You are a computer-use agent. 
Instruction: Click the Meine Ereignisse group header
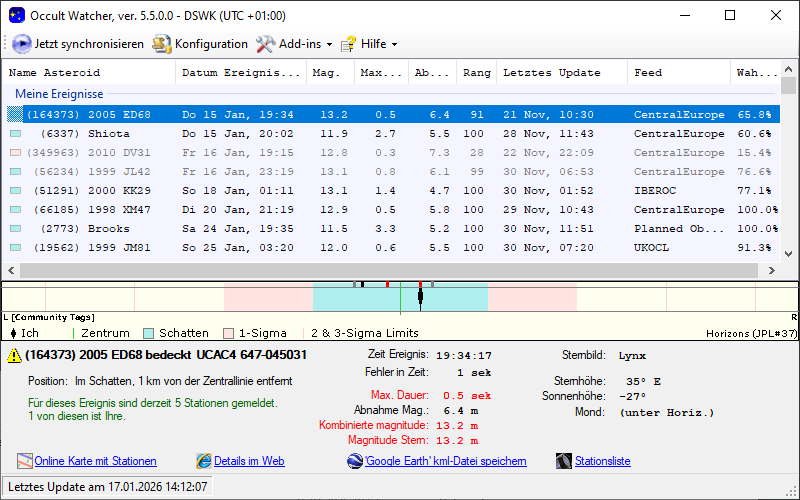pyautogui.click(x=59, y=94)
